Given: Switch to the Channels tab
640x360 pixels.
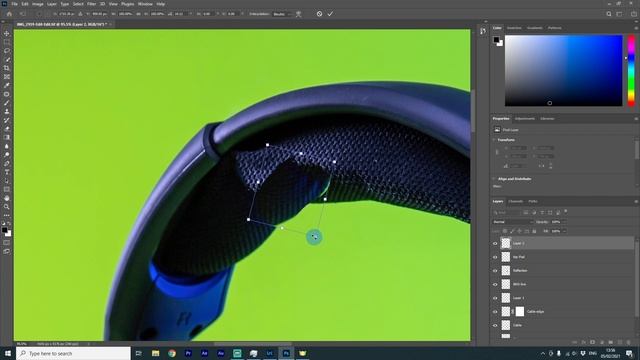Looking at the screenshot, I should point(516,201).
